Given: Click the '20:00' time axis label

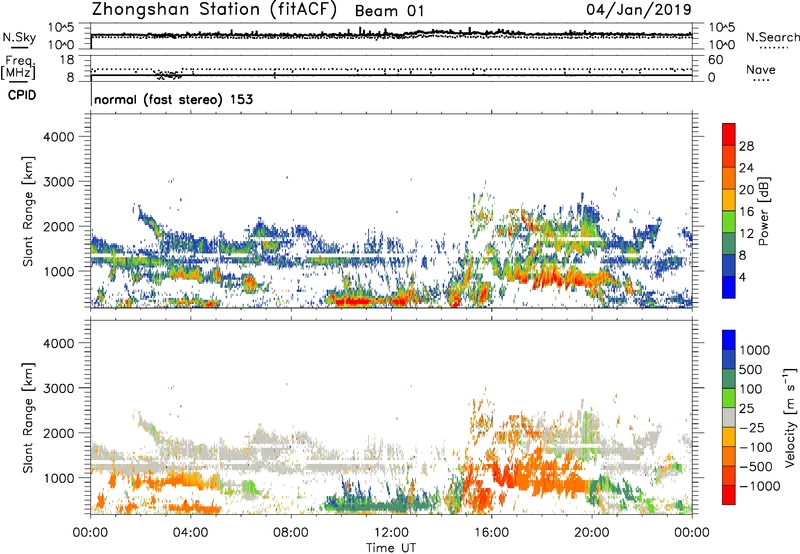Looking at the screenshot, I should (x=591, y=532).
